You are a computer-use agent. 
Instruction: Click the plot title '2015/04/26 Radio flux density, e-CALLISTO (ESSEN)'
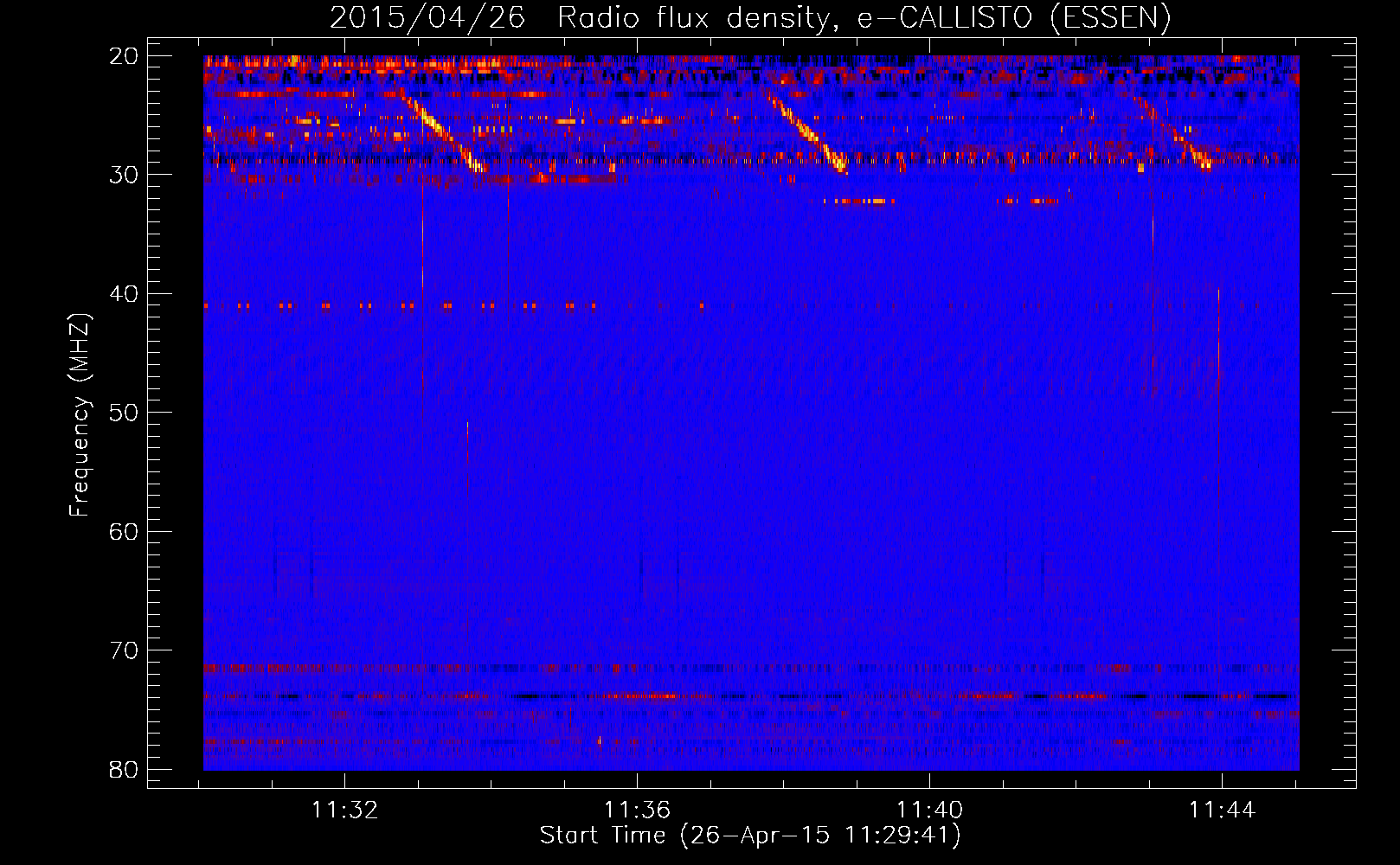click(750, 18)
